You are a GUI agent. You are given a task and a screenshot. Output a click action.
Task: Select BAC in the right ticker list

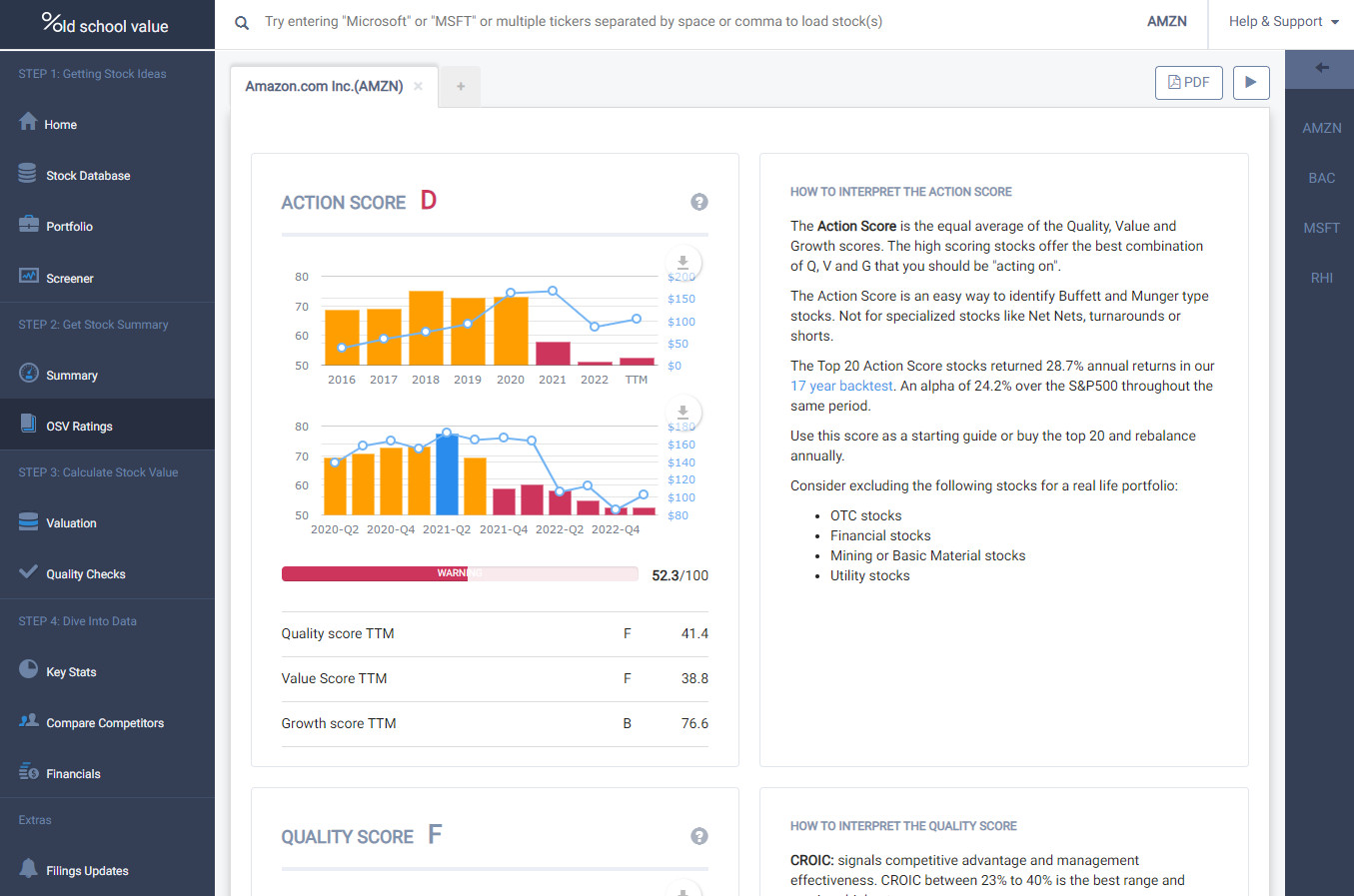pyautogui.click(x=1321, y=178)
